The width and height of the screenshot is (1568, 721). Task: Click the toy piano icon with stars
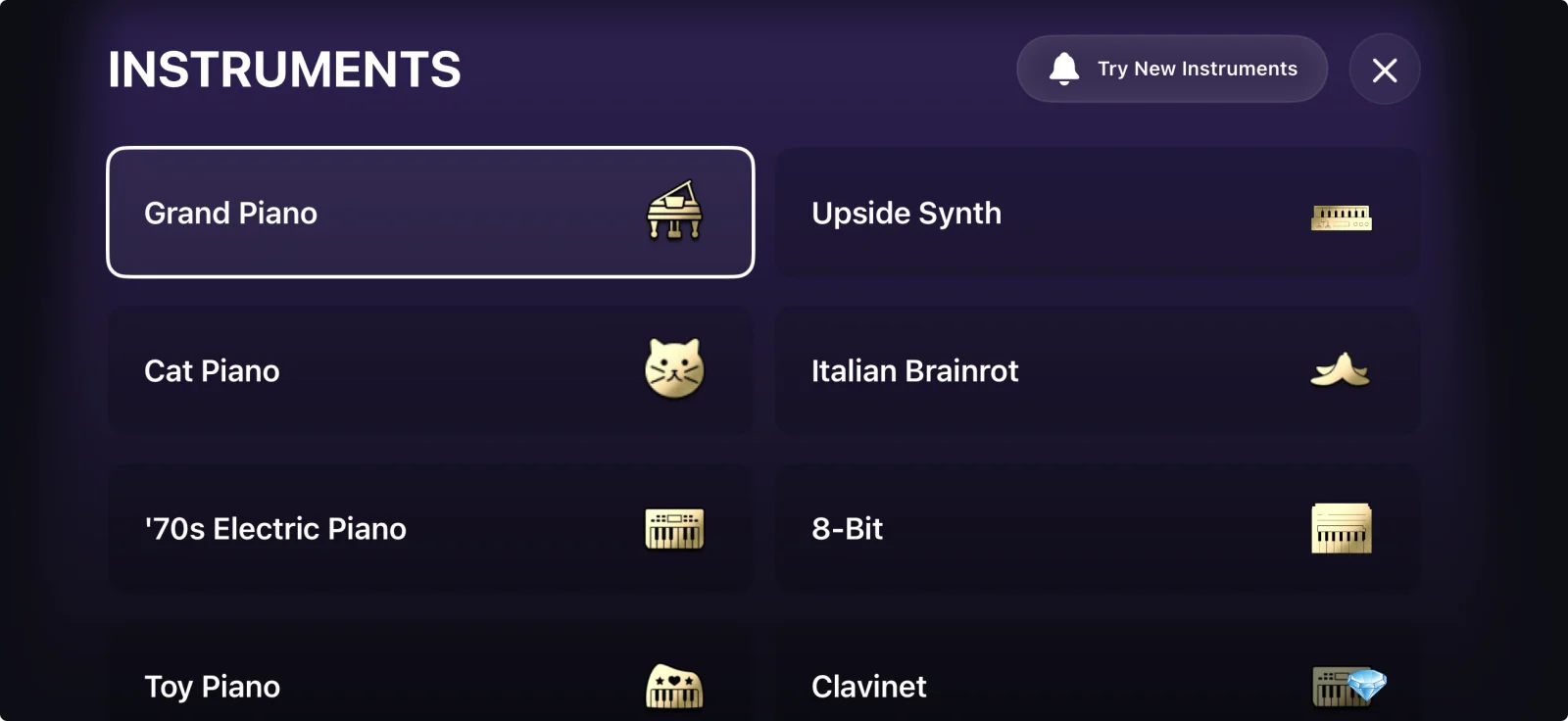(x=674, y=686)
